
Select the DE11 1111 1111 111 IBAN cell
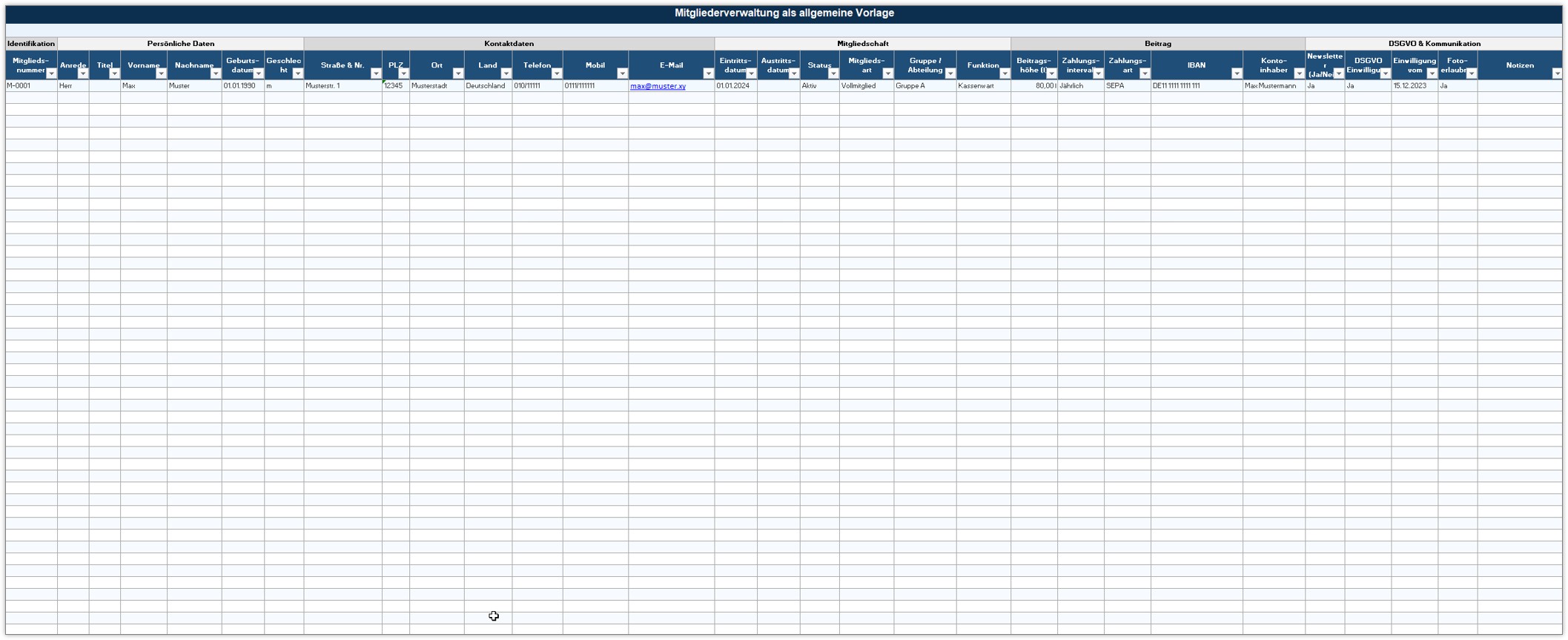pyautogui.click(x=1196, y=86)
